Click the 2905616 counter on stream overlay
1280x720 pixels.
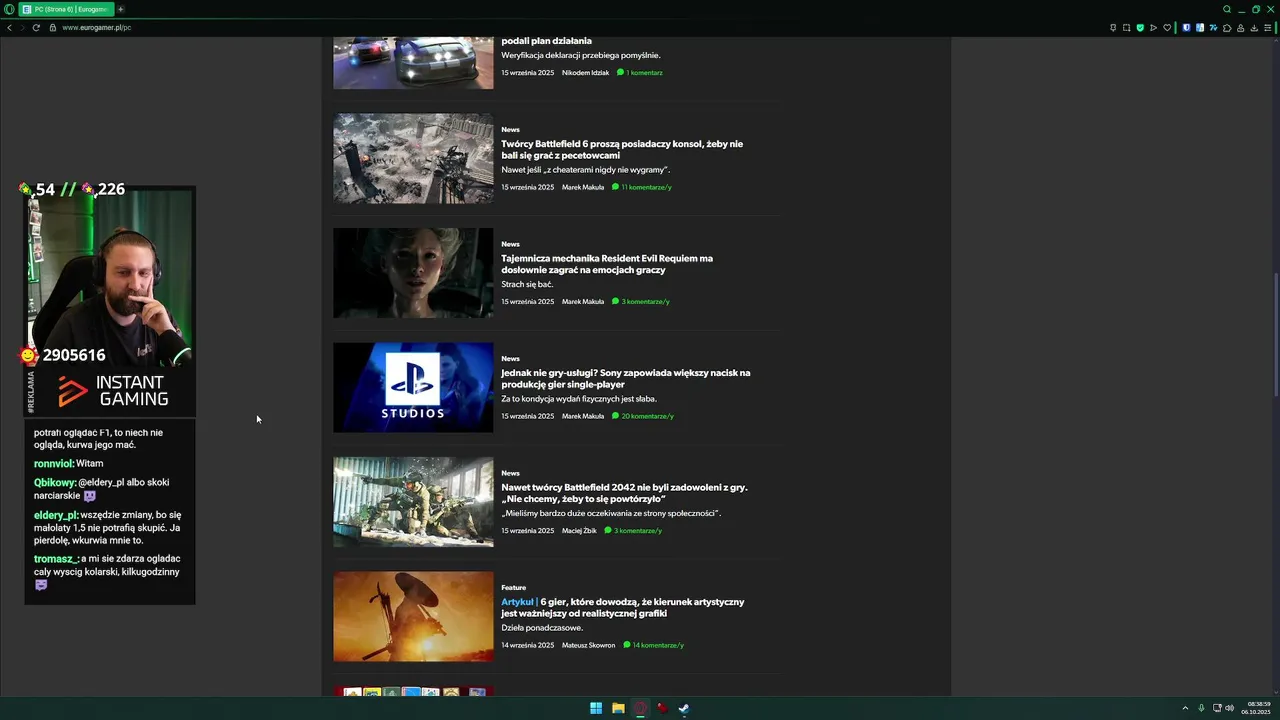[74, 355]
